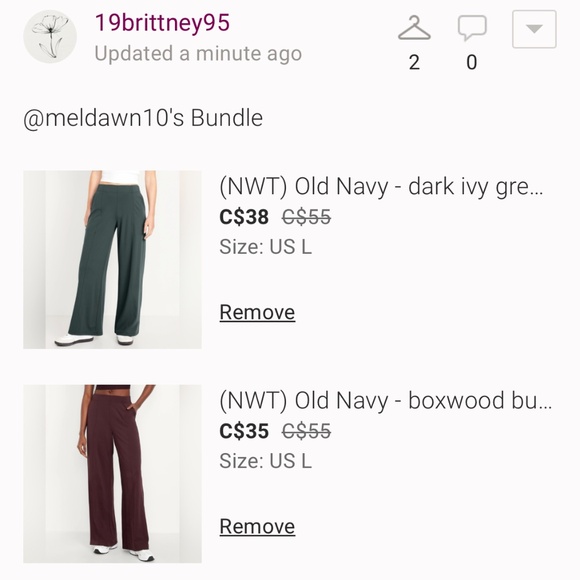Open the dark green pants thumbnail

(x=112, y=260)
